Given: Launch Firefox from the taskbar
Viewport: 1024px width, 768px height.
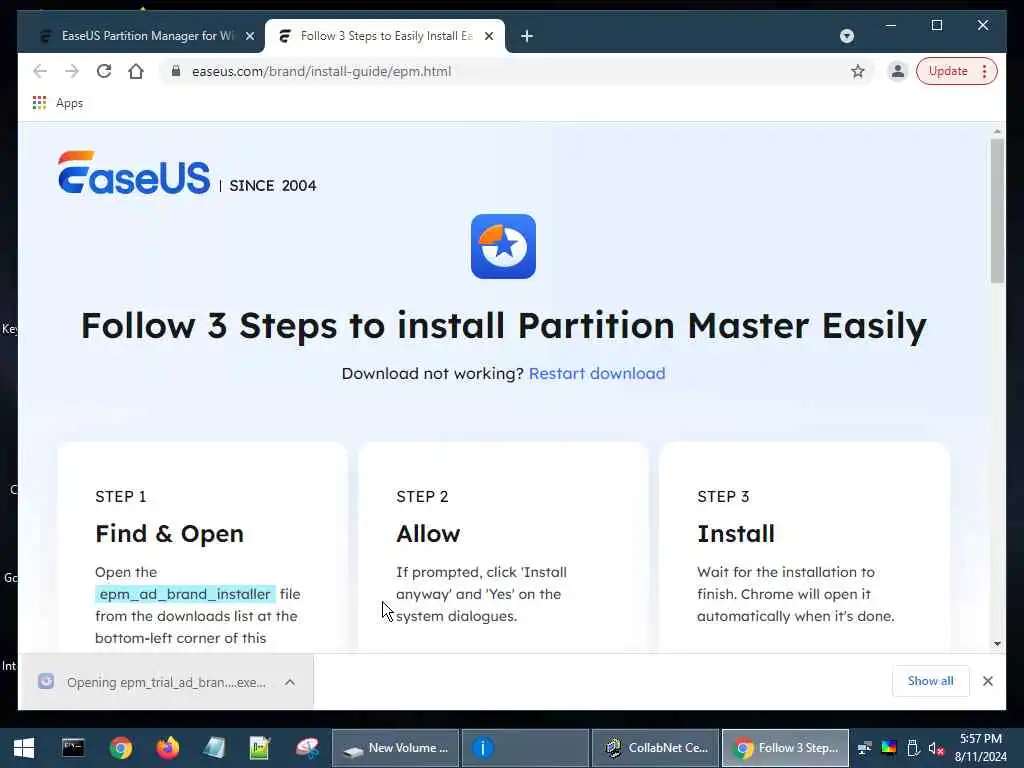Looking at the screenshot, I should click(168, 748).
